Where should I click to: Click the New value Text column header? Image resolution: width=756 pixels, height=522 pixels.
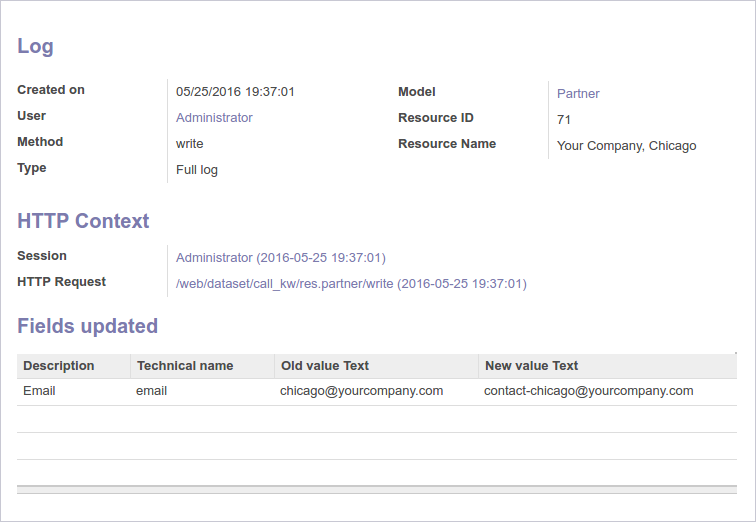click(x=531, y=366)
